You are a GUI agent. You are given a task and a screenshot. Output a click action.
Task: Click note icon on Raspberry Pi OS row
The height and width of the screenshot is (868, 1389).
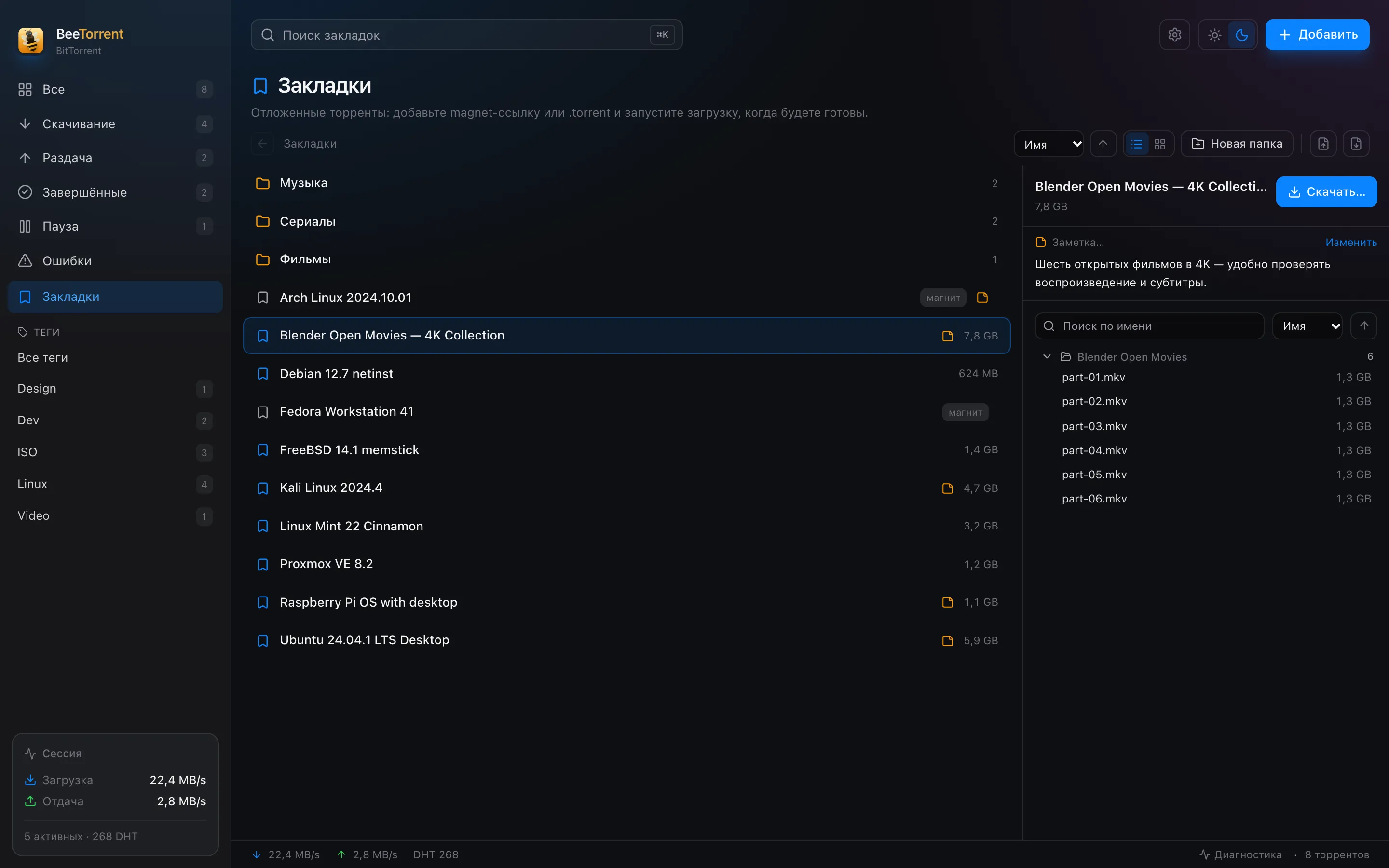pyautogui.click(x=948, y=602)
